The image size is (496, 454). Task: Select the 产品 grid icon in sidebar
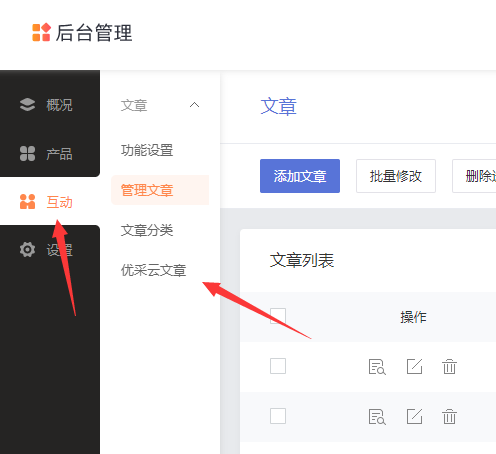pos(27,154)
